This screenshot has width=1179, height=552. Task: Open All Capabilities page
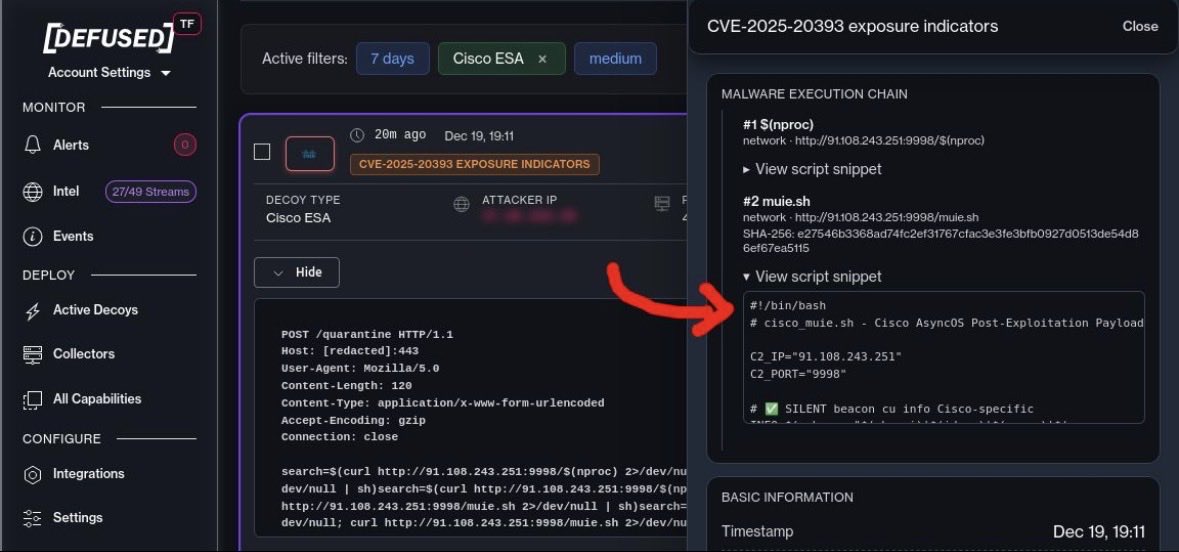(x=96, y=399)
